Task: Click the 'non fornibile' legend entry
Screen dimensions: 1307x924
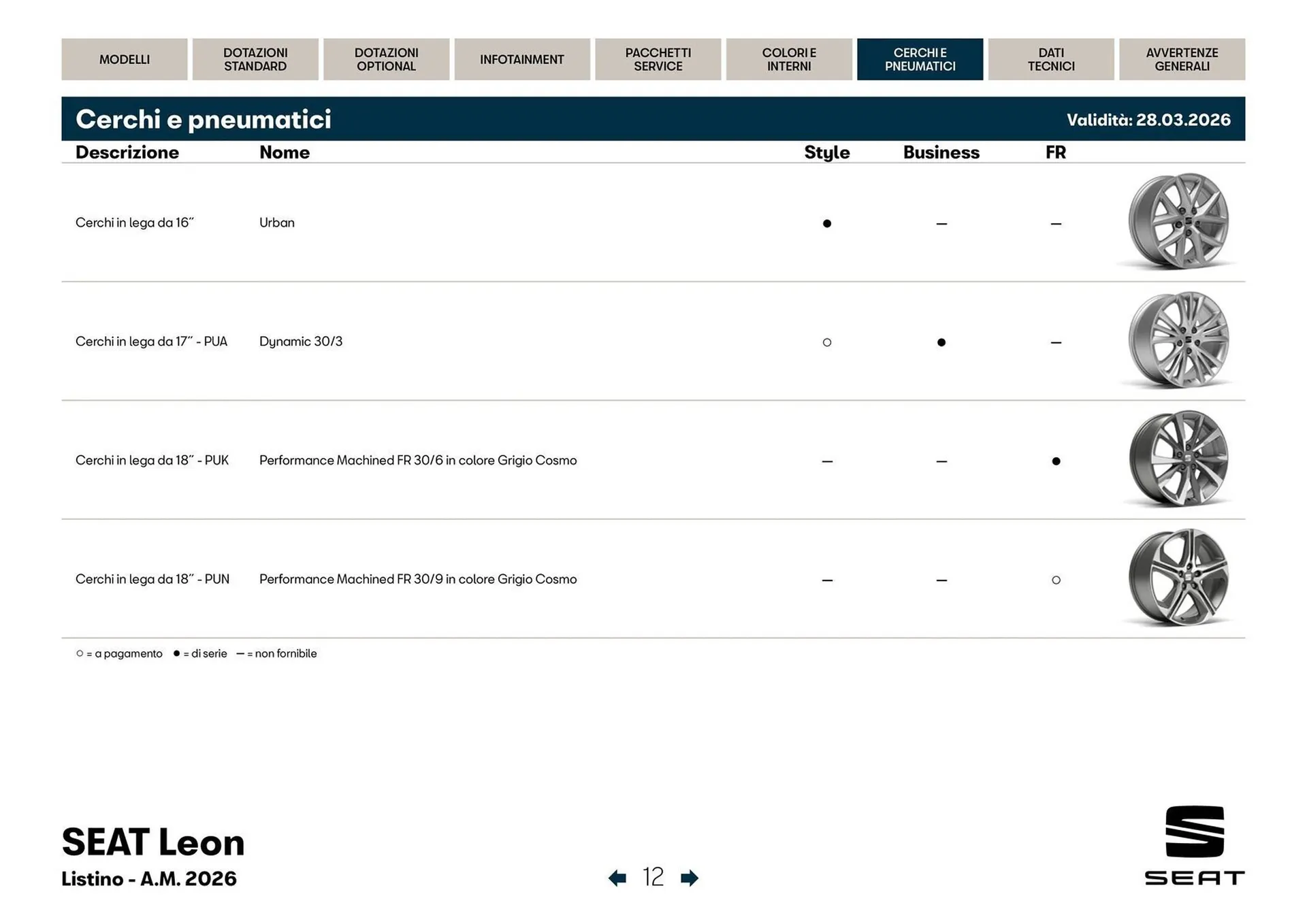Action: tap(276, 654)
